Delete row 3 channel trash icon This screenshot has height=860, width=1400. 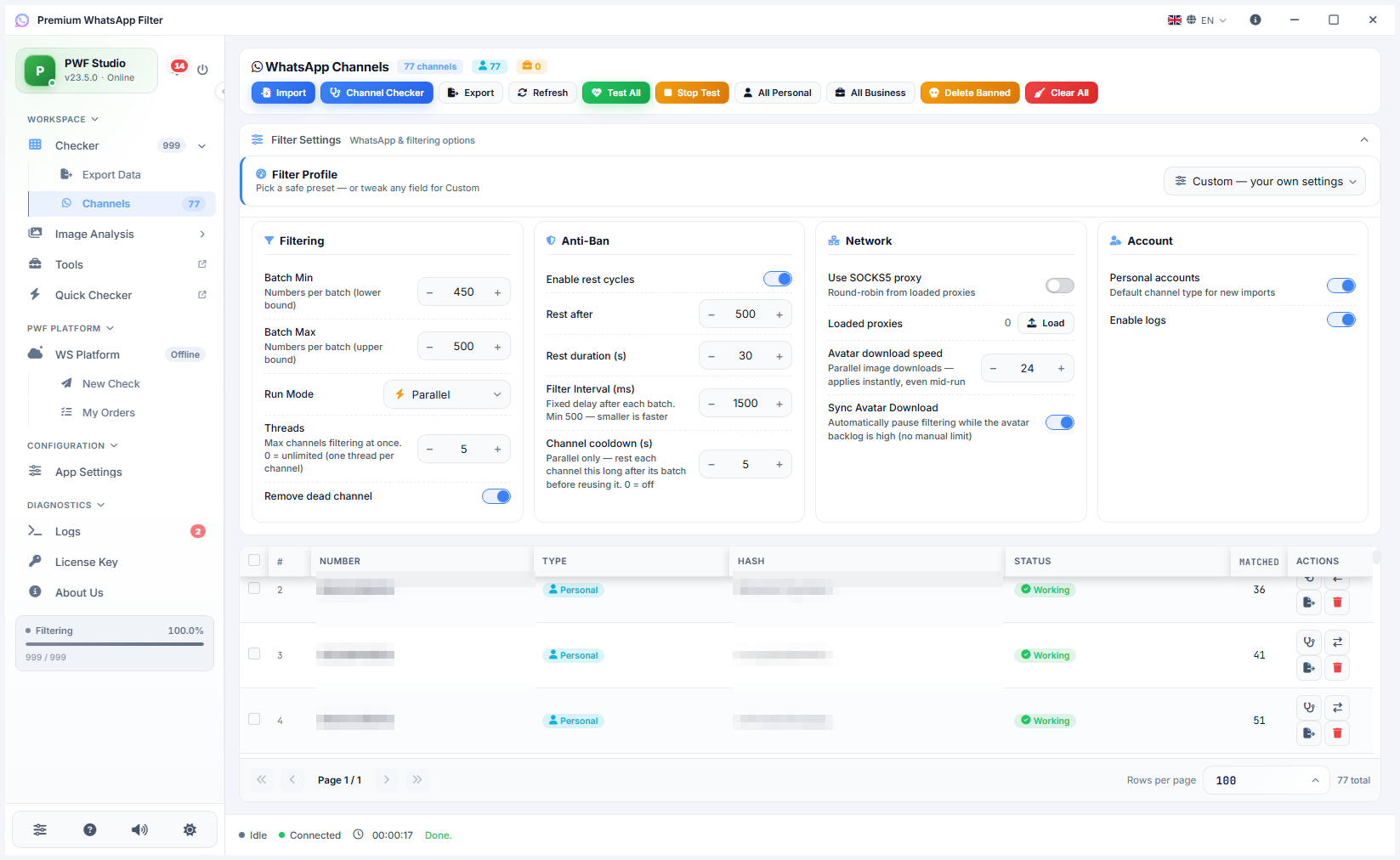1337,668
